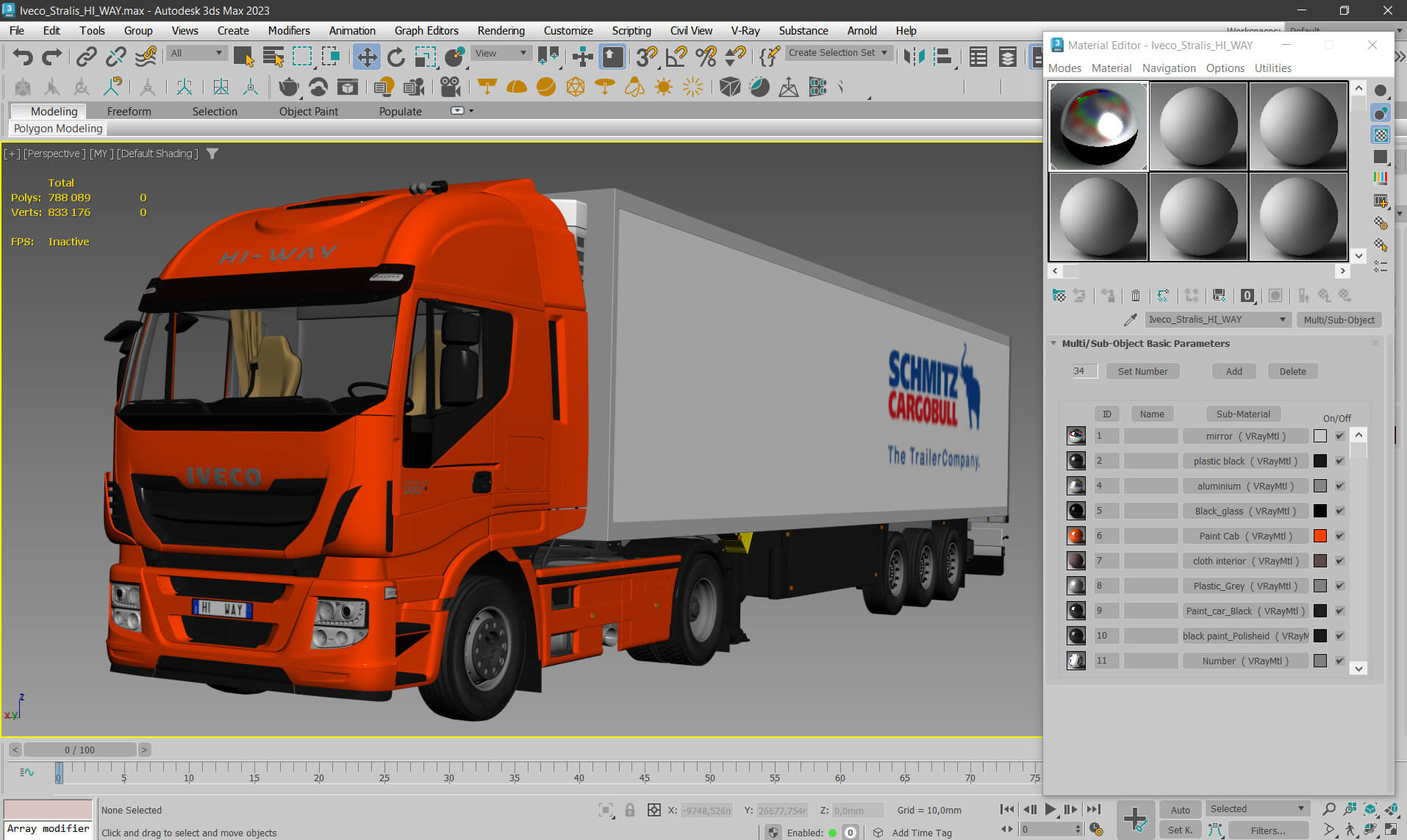Image resolution: width=1407 pixels, height=840 pixels.
Task: Select the Select and Move tool
Action: tap(366, 57)
